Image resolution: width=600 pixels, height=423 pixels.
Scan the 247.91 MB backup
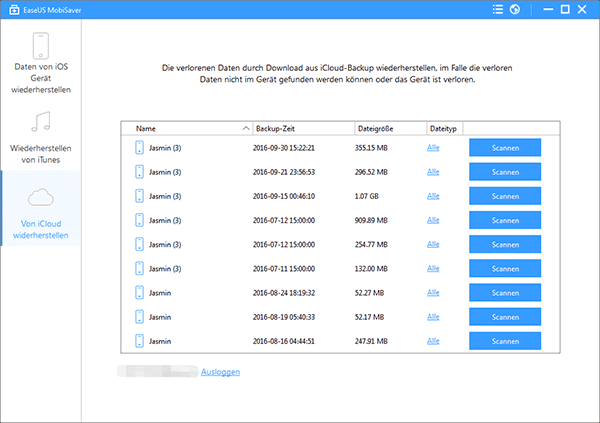(x=505, y=340)
